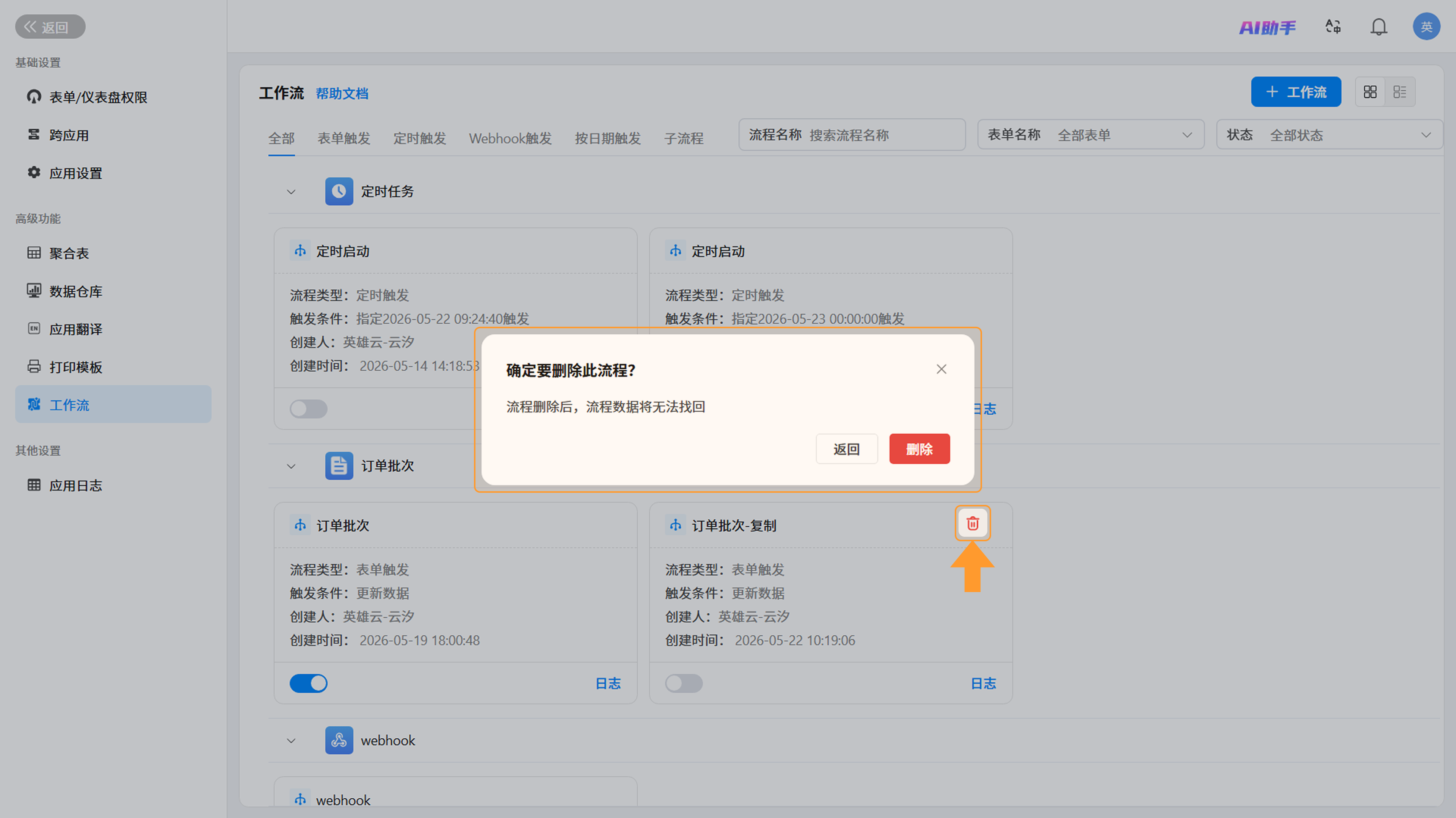Click the 数据仓库 chart icon
The image size is (1456, 818).
(34, 290)
